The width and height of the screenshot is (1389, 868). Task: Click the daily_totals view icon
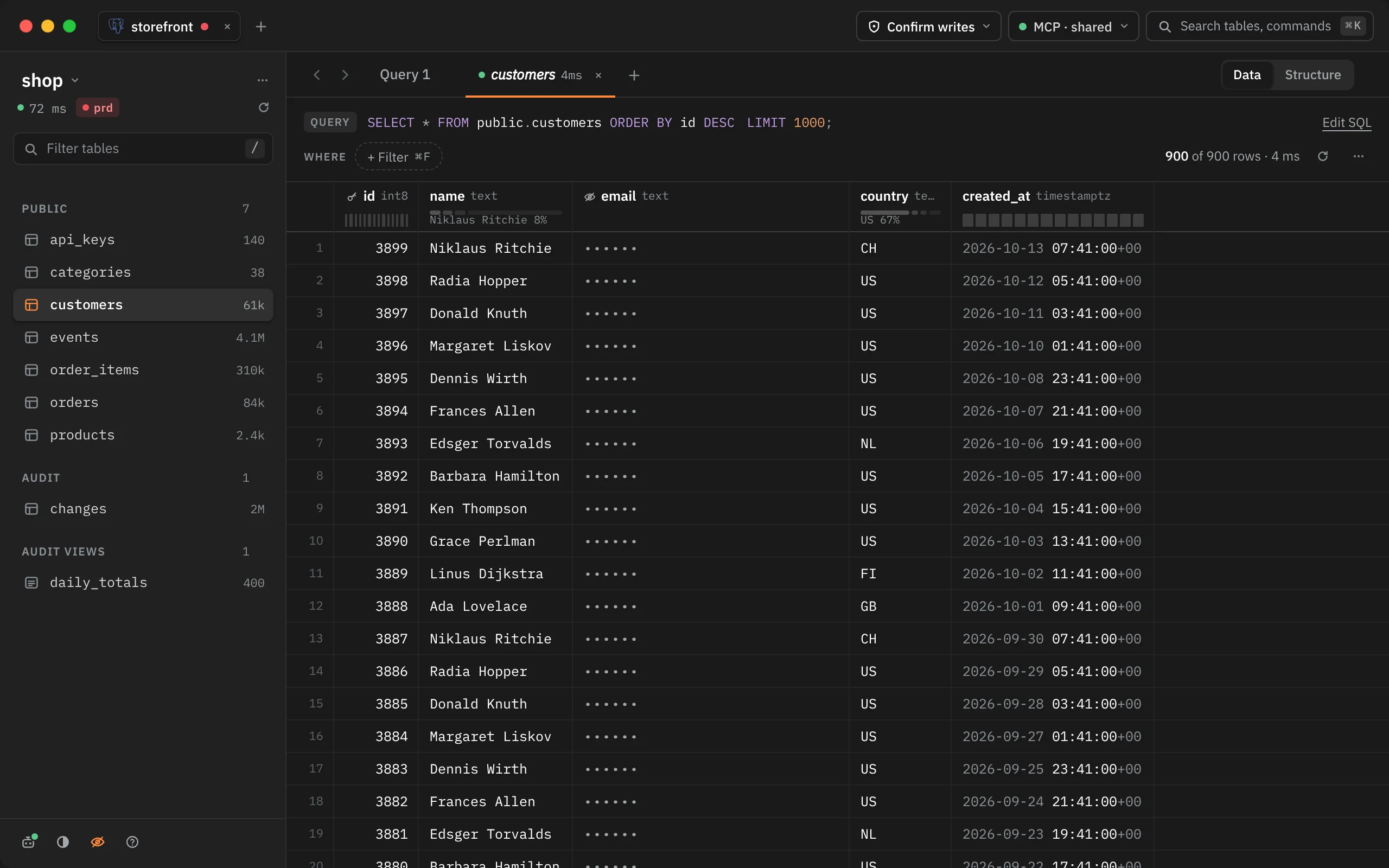tap(31, 583)
